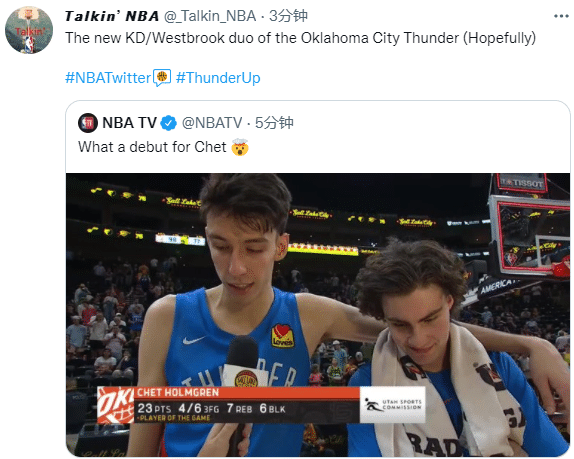Click the basketball emoji after #NBATwitter
Viewport: 574px width, 459px height.
coord(162,78)
